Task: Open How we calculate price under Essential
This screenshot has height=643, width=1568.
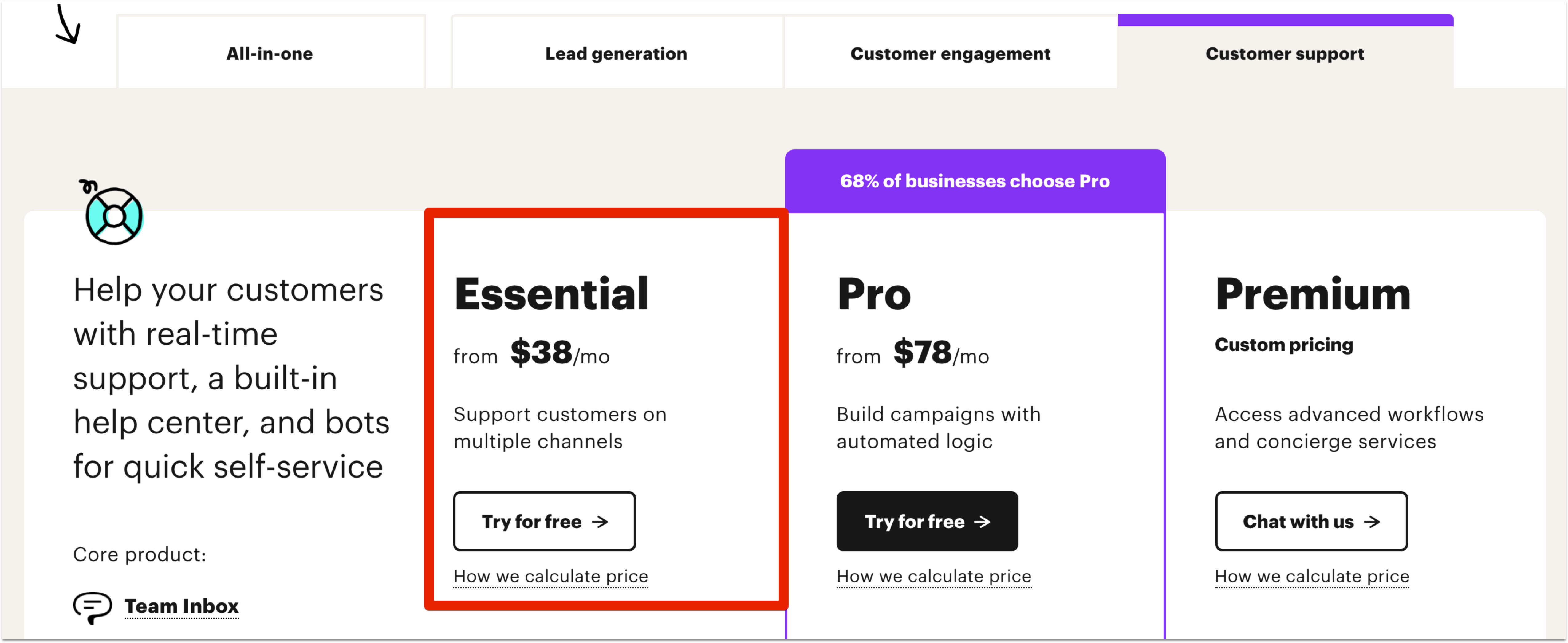Action: [551, 576]
